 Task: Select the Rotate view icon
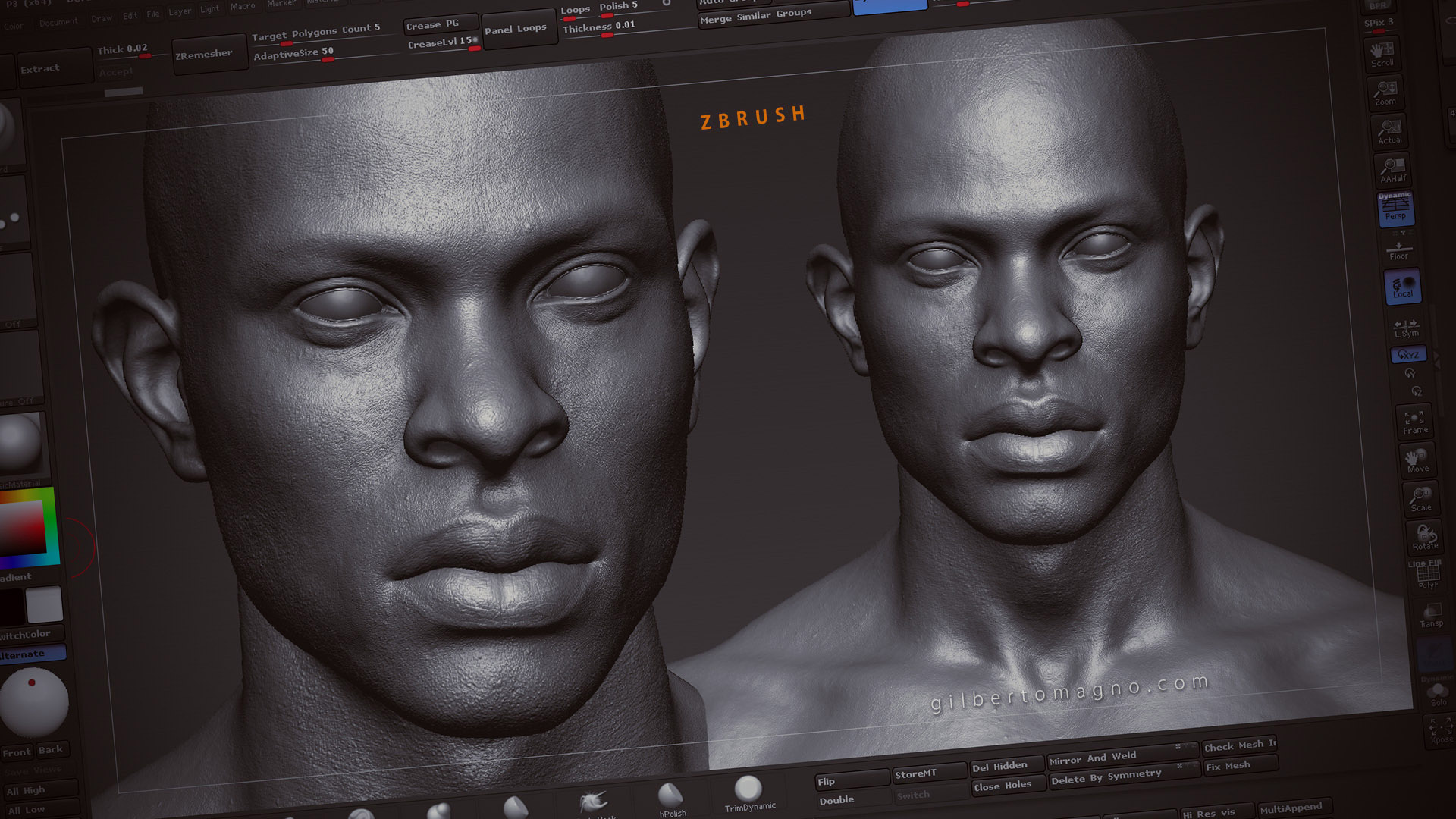pyautogui.click(x=1424, y=538)
